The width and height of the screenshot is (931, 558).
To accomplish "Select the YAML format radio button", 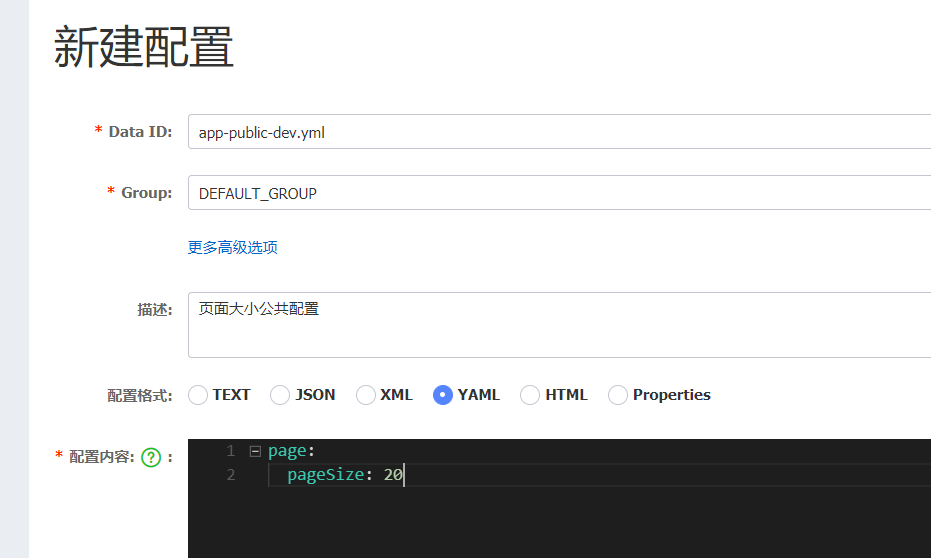I will pyautogui.click(x=443, y=395).
